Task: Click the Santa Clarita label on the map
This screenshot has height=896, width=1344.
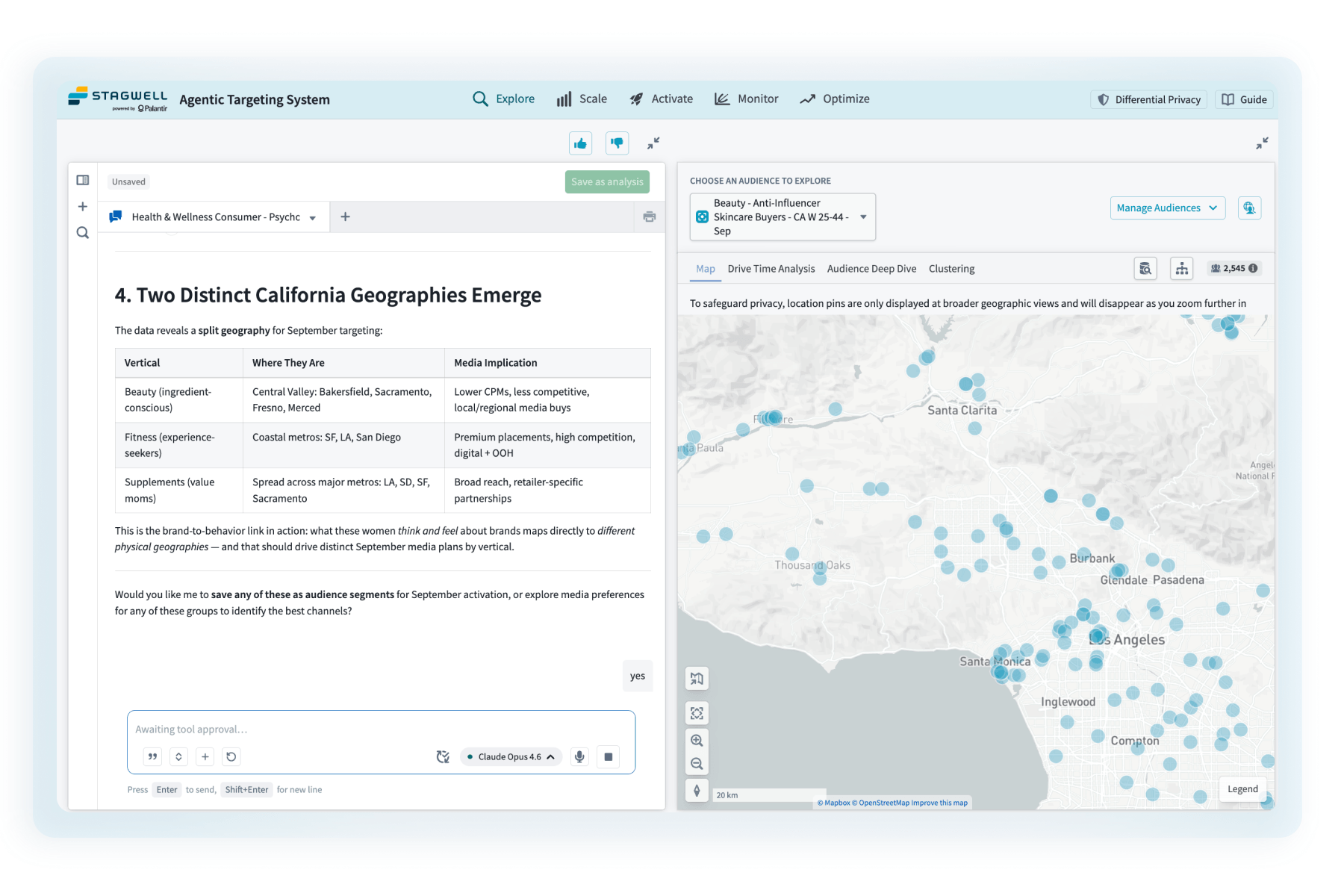Action: (962, 410)
